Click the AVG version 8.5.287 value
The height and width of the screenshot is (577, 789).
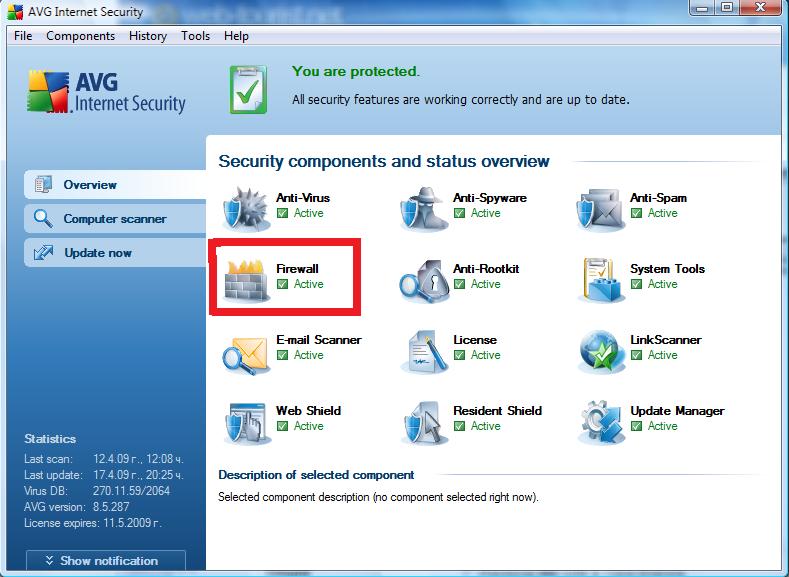coord(111,507)
